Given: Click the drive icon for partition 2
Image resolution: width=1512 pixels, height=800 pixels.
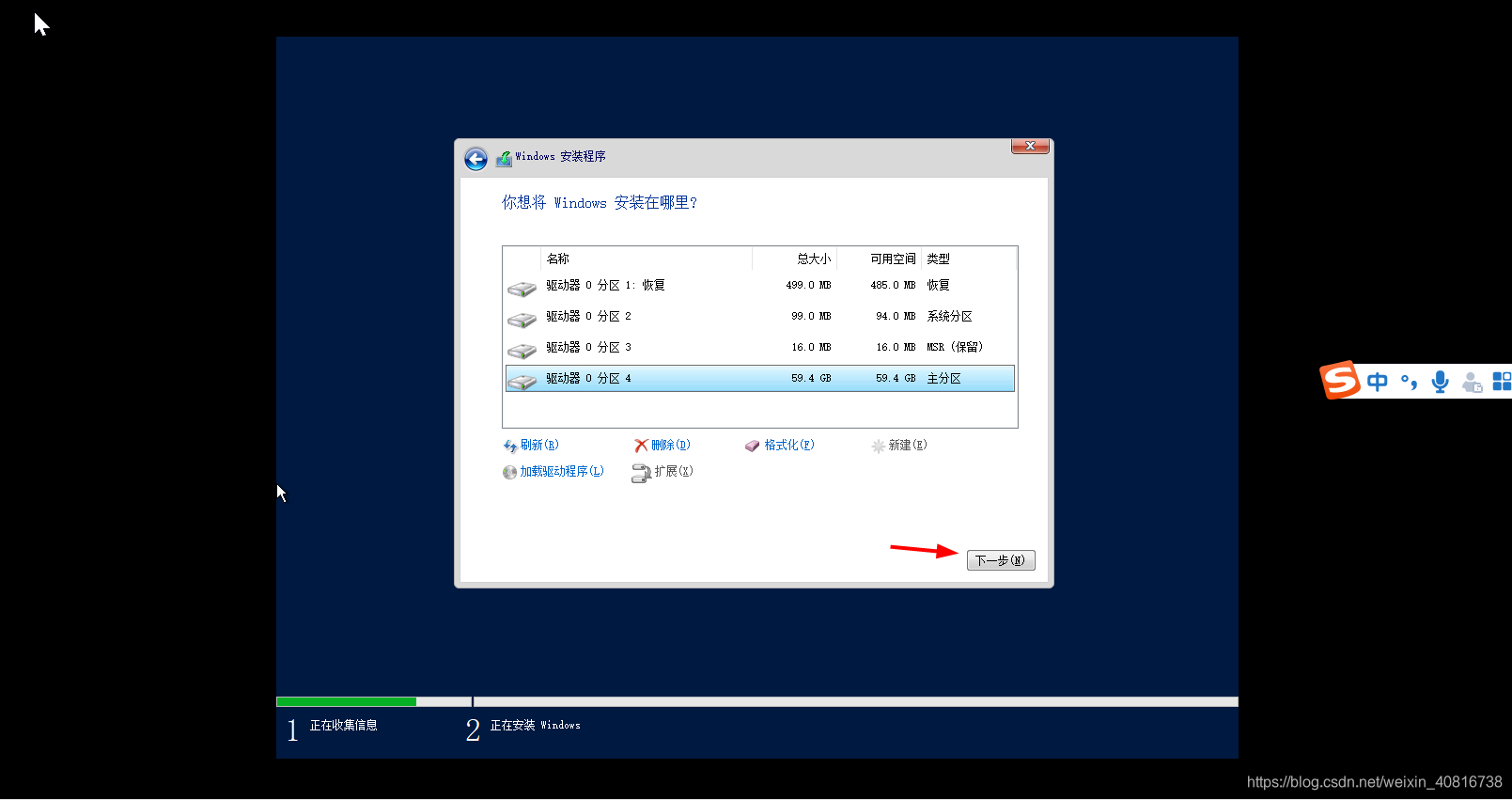Looking at the screenshot, I should tap(522, 319).
